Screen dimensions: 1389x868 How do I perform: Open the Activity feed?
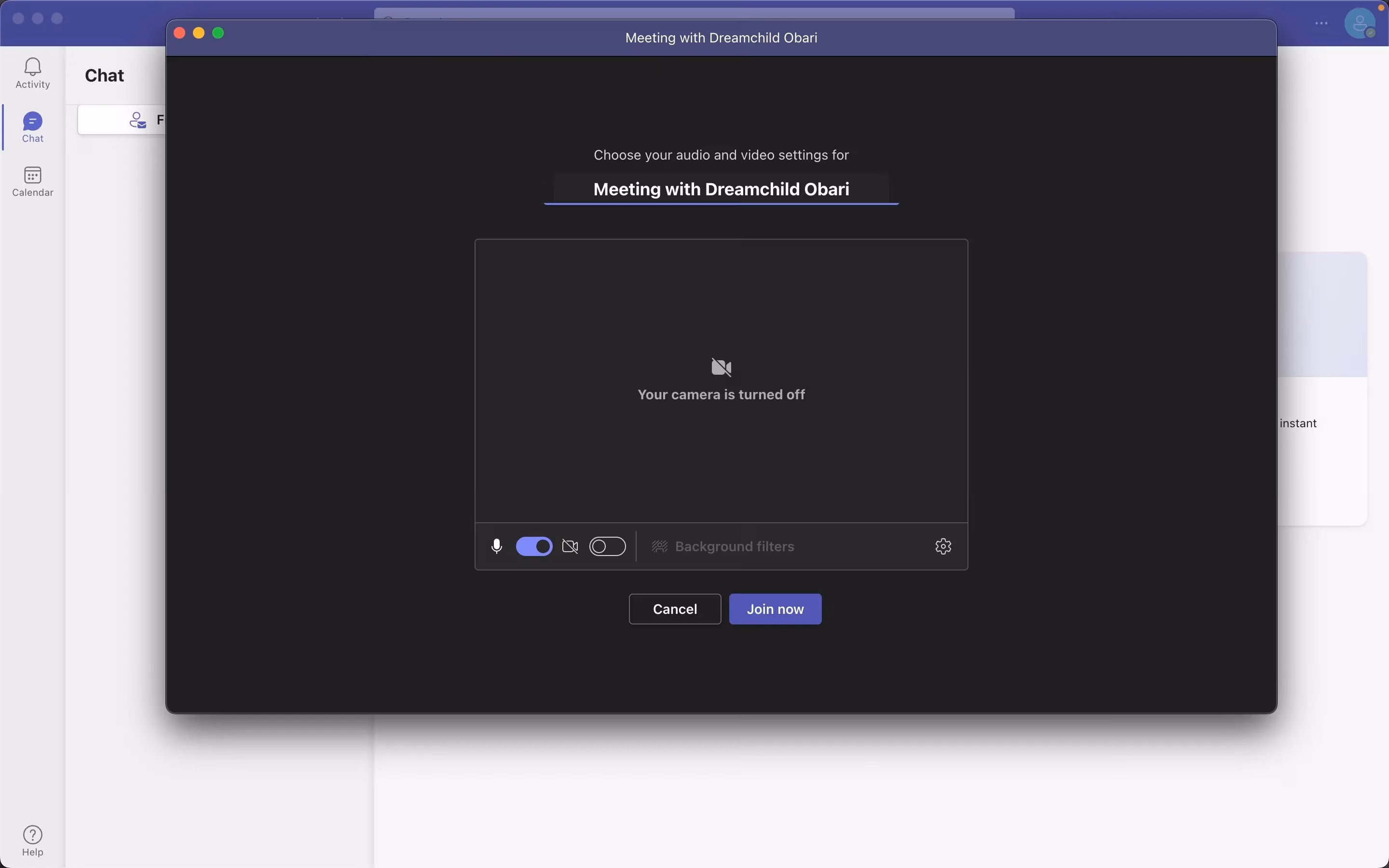pos(32,72)
